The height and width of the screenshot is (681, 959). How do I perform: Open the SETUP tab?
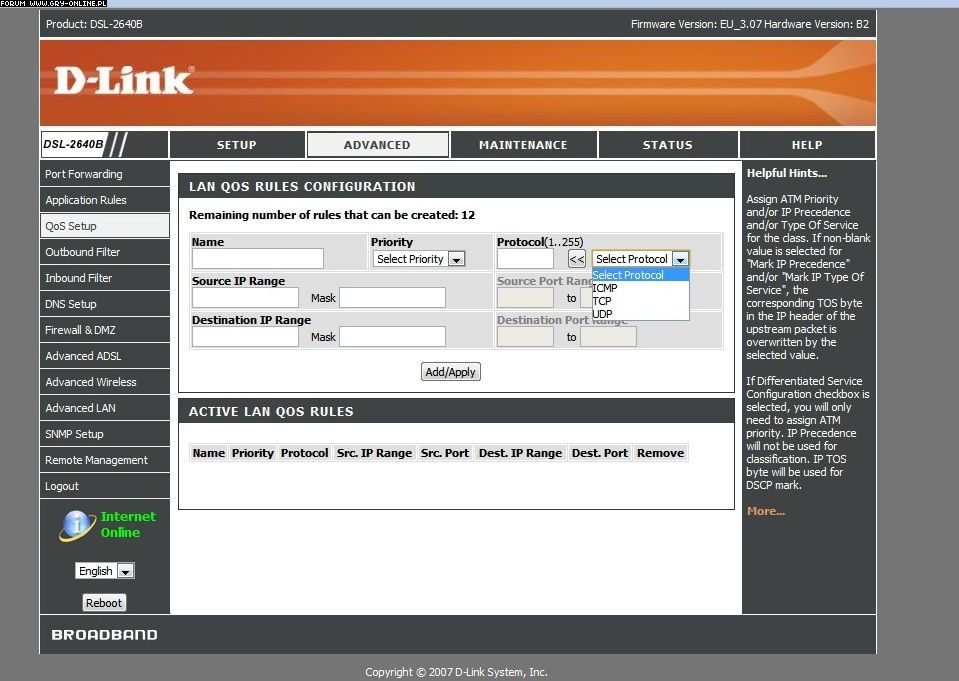(x=237, y=145)
